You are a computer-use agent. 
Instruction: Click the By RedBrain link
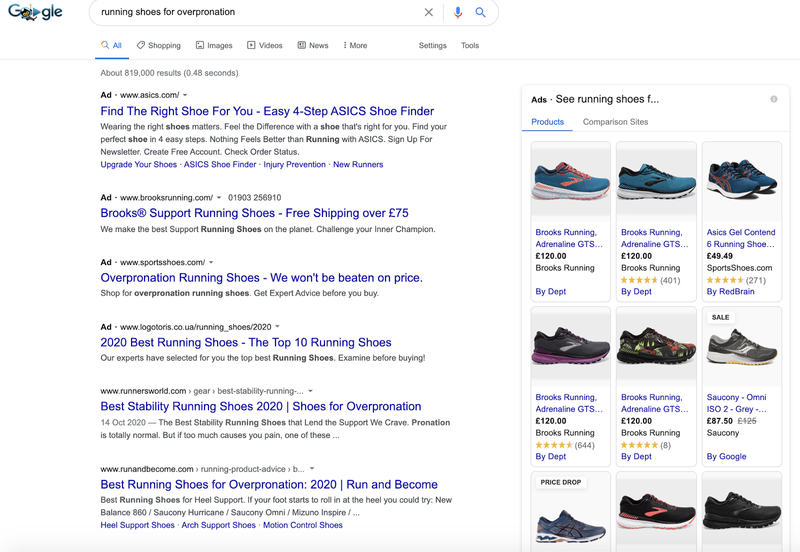pos(731,291)
